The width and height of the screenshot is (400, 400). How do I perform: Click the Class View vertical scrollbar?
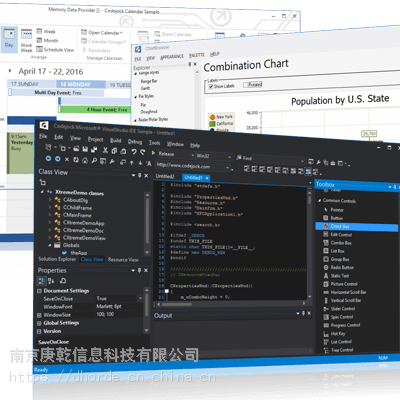(x=147, y=224)
